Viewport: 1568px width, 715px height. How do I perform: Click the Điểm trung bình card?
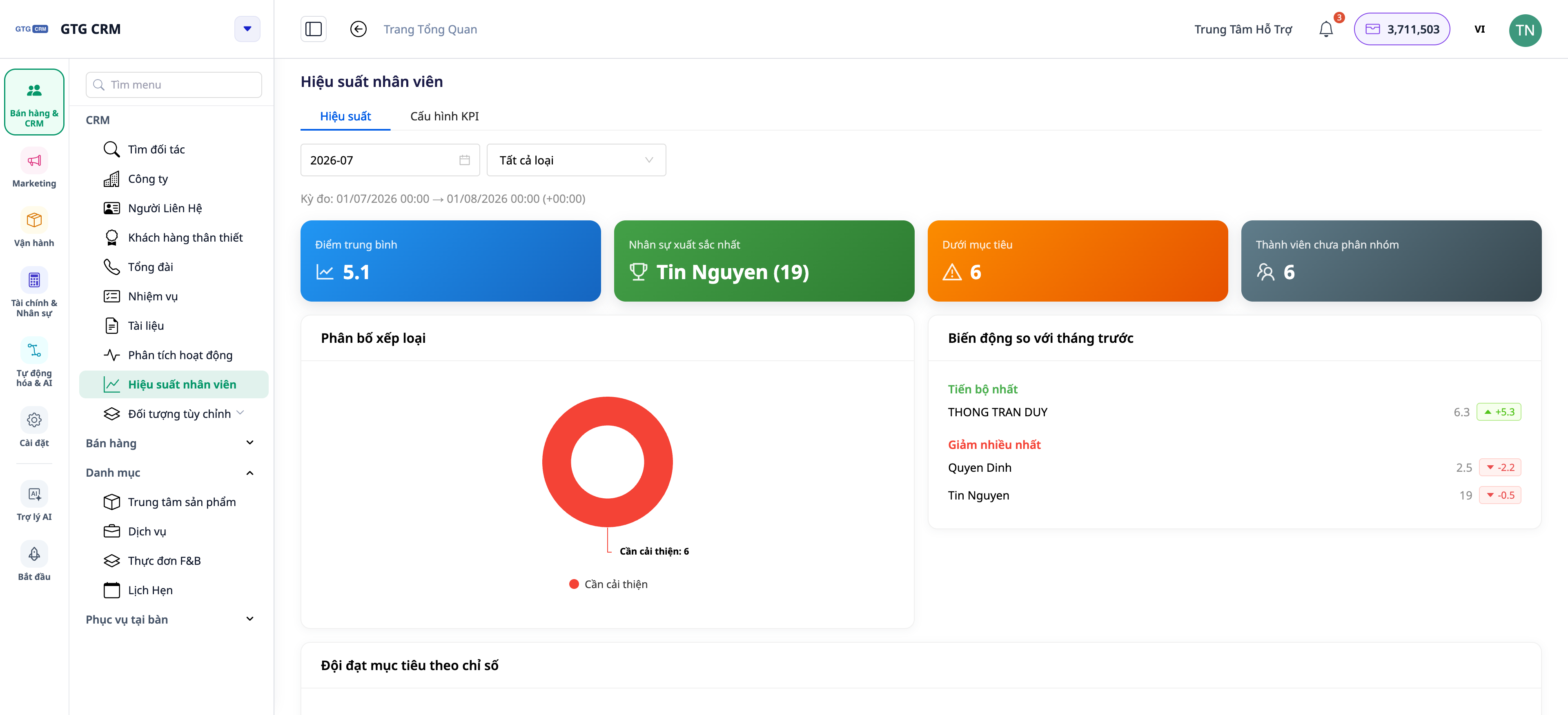coord(450,261)
